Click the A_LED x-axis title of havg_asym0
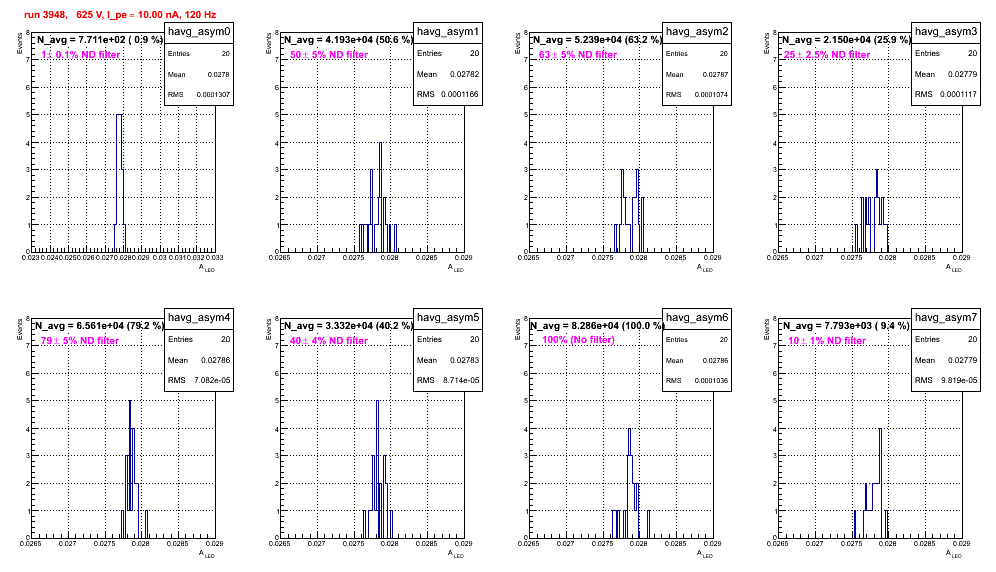996x572 pixels. [x=207, y=268]
